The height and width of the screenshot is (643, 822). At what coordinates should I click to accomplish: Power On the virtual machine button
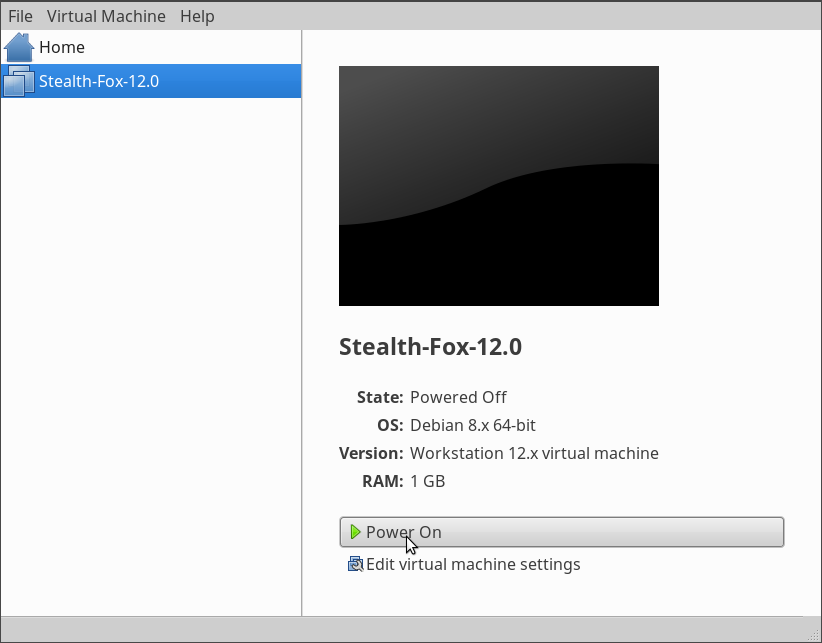[561, 532]
